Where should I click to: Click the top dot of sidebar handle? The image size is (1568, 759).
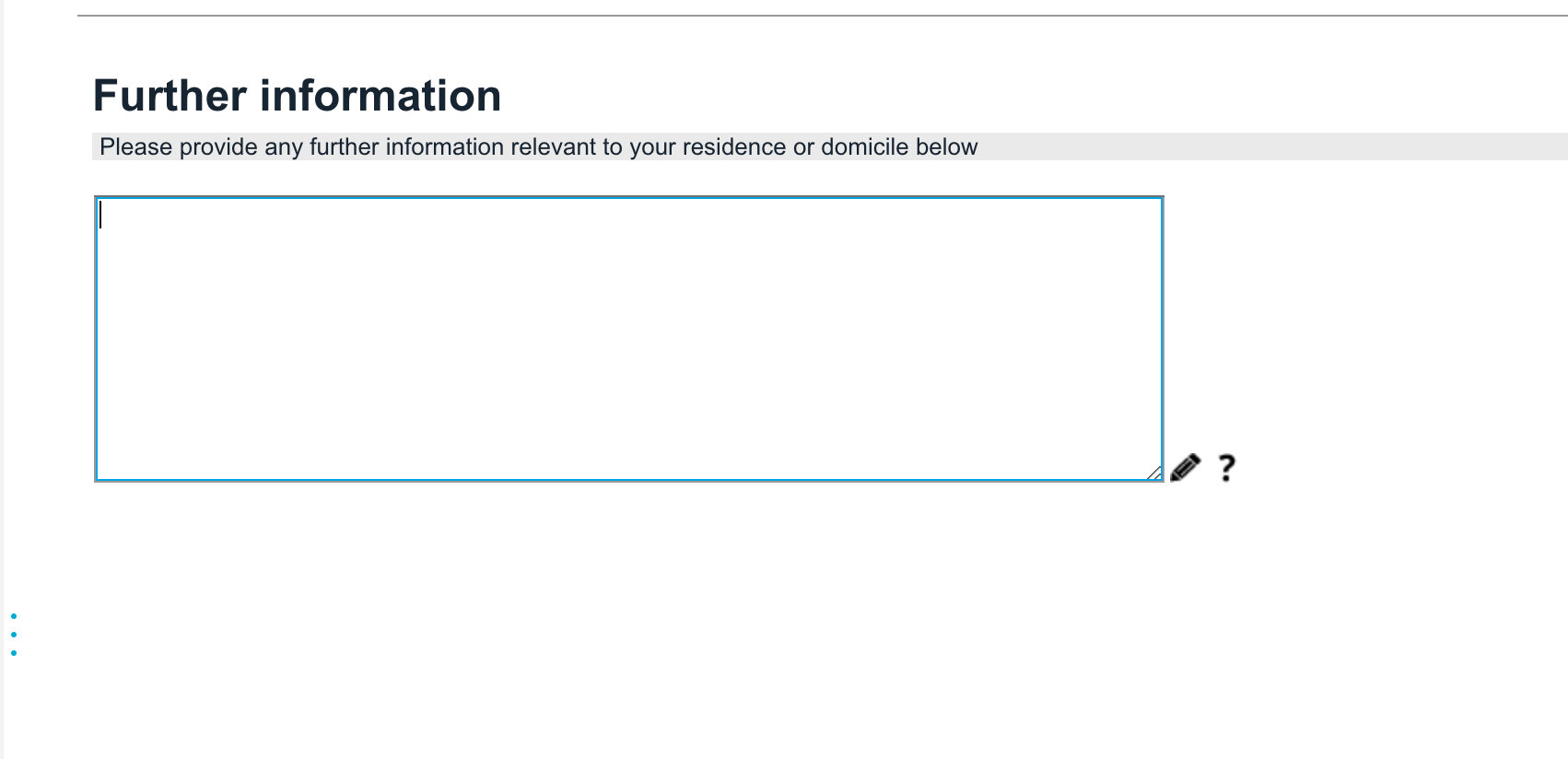pyautogui.click(x=14, y=616)
